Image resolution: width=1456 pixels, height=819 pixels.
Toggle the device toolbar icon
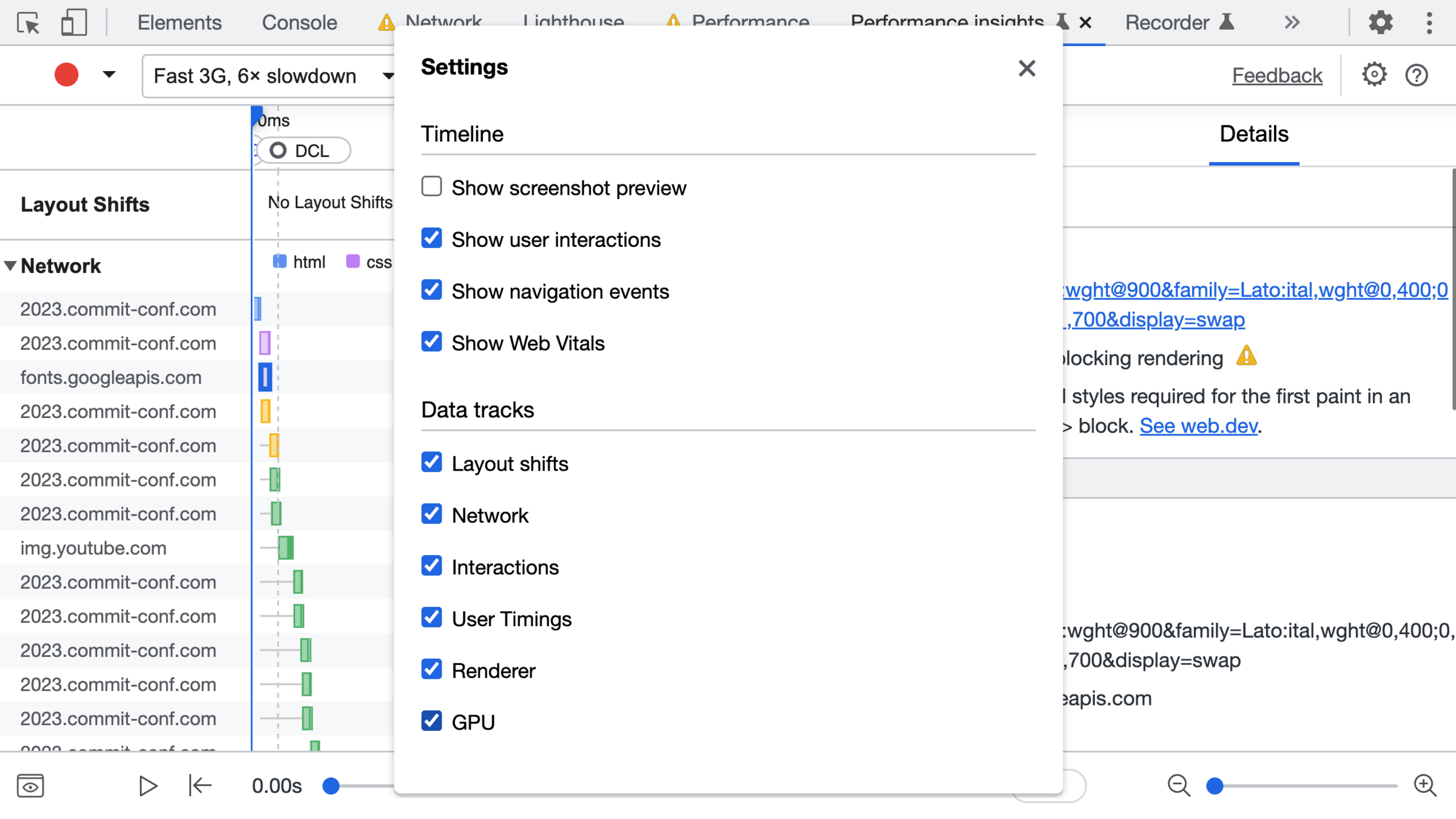pos(73,23)
